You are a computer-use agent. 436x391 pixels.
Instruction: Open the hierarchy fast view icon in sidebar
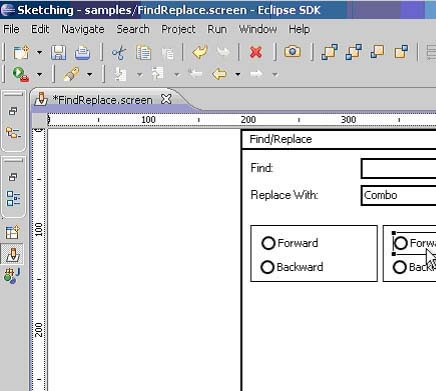coord(13,133)
